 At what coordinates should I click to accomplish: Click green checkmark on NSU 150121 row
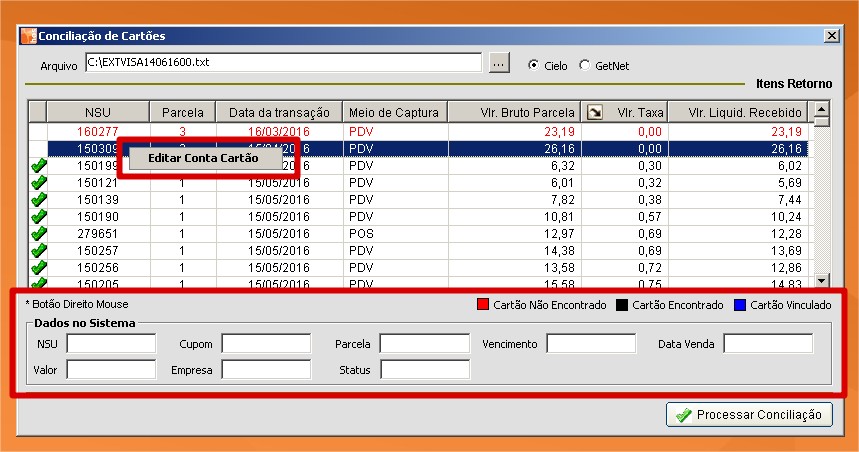(39, 183)
